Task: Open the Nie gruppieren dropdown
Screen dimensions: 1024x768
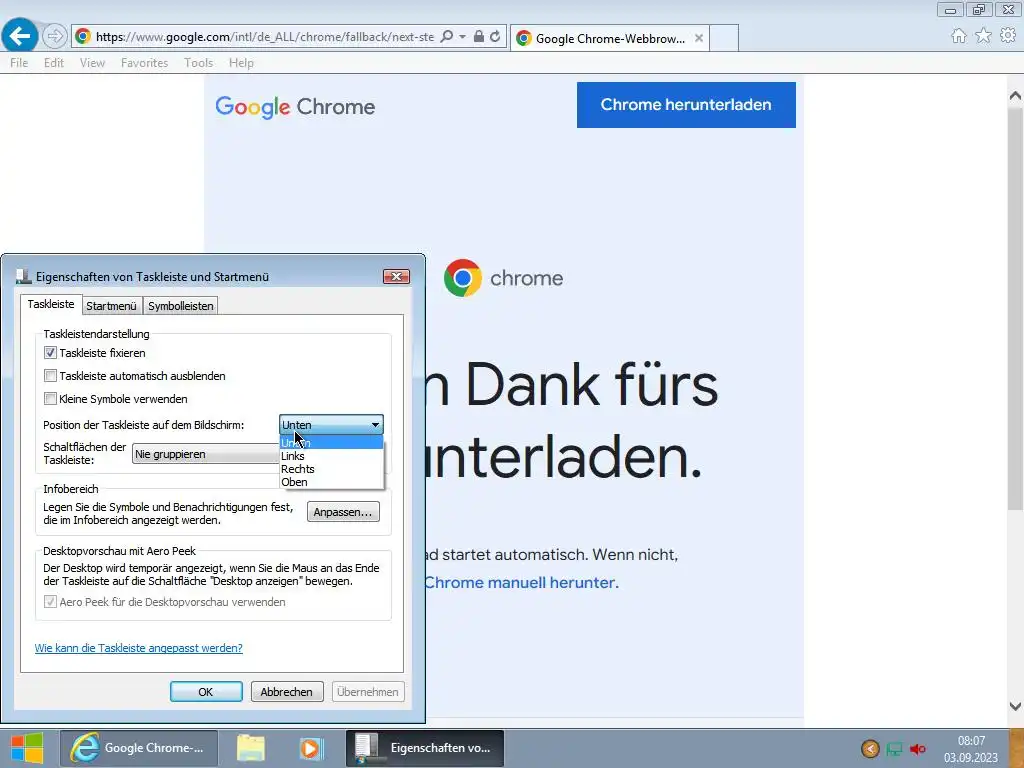Action: (206, 454)
